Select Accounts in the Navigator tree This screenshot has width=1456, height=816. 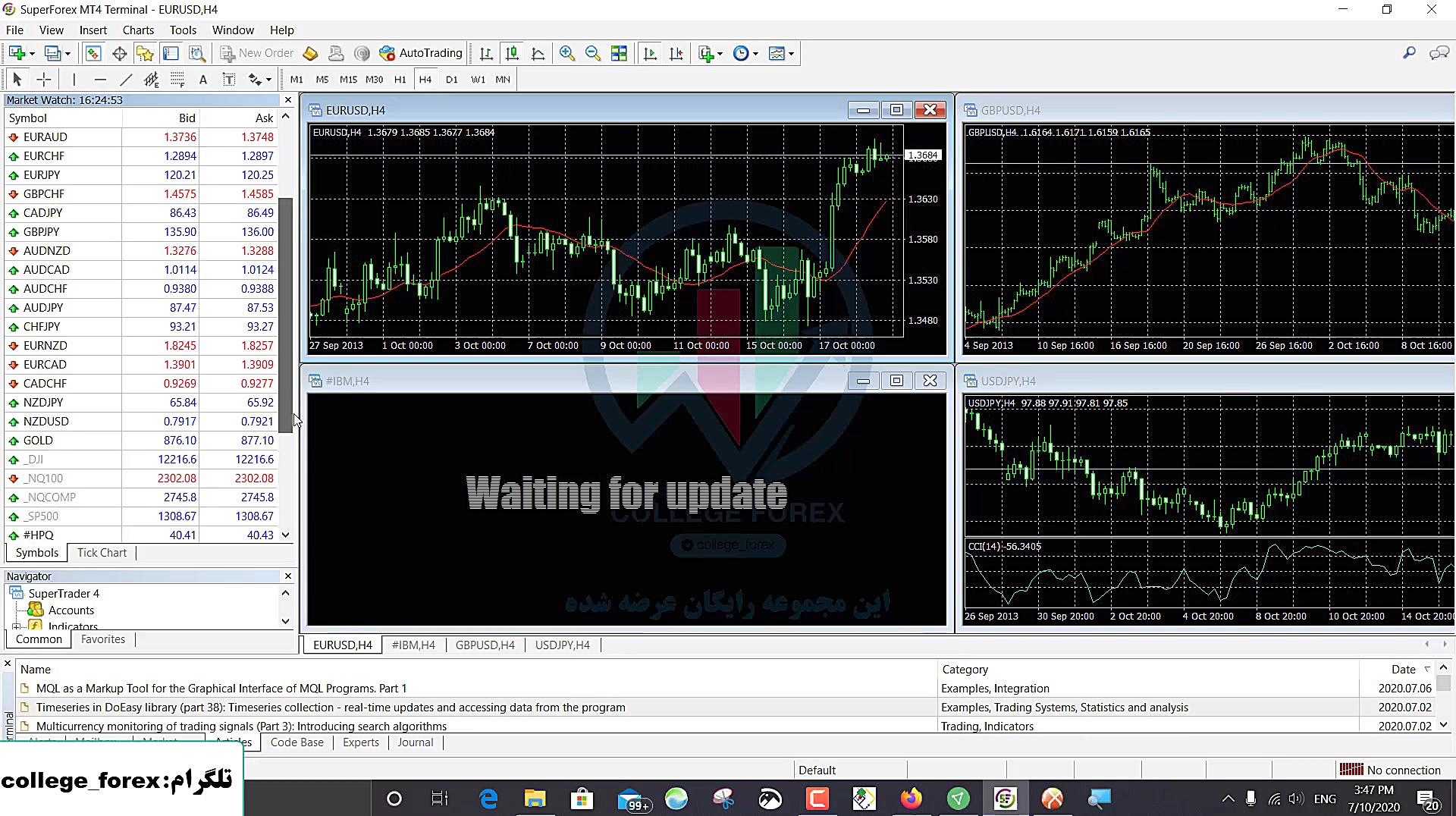tap(71, 610)
